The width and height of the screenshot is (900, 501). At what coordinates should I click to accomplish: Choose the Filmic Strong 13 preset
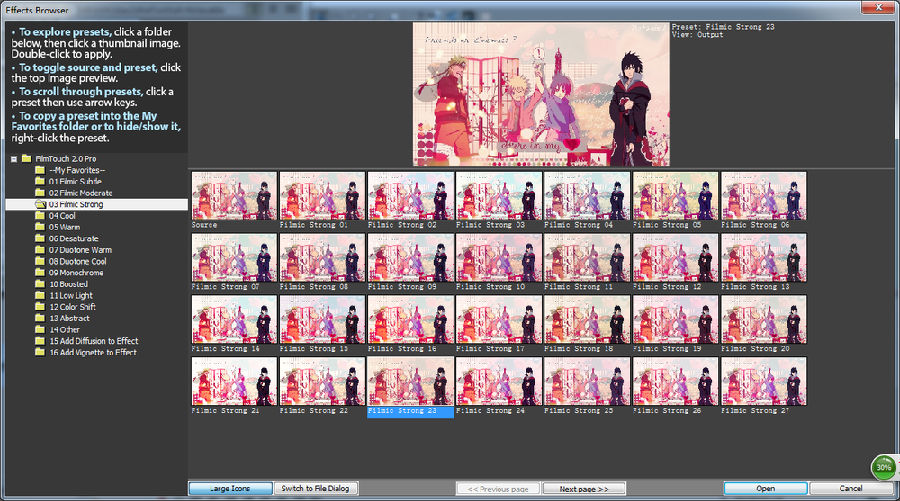[x=763, y=258]
